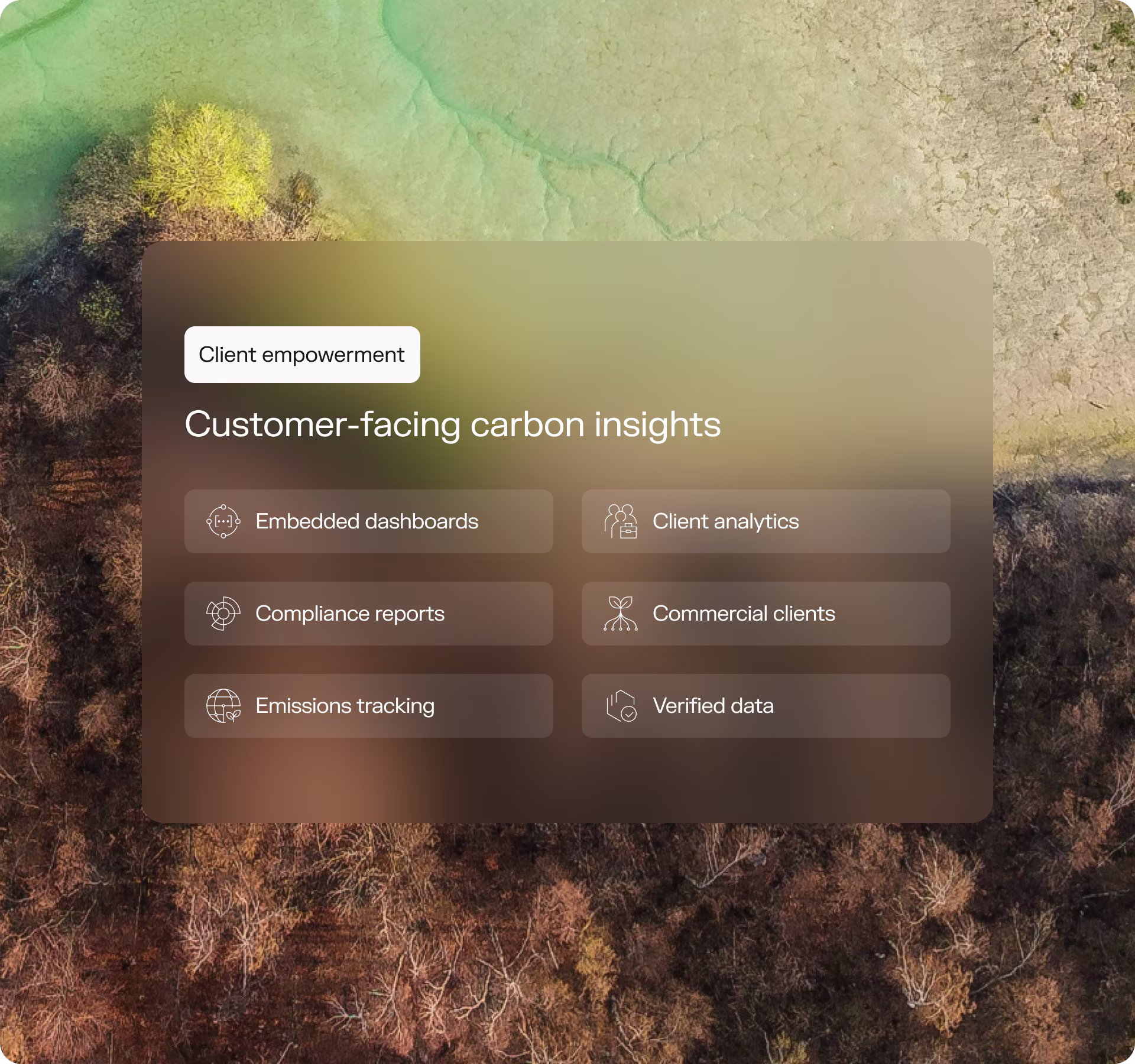Click the Commercial clients sprout icon

620,614
